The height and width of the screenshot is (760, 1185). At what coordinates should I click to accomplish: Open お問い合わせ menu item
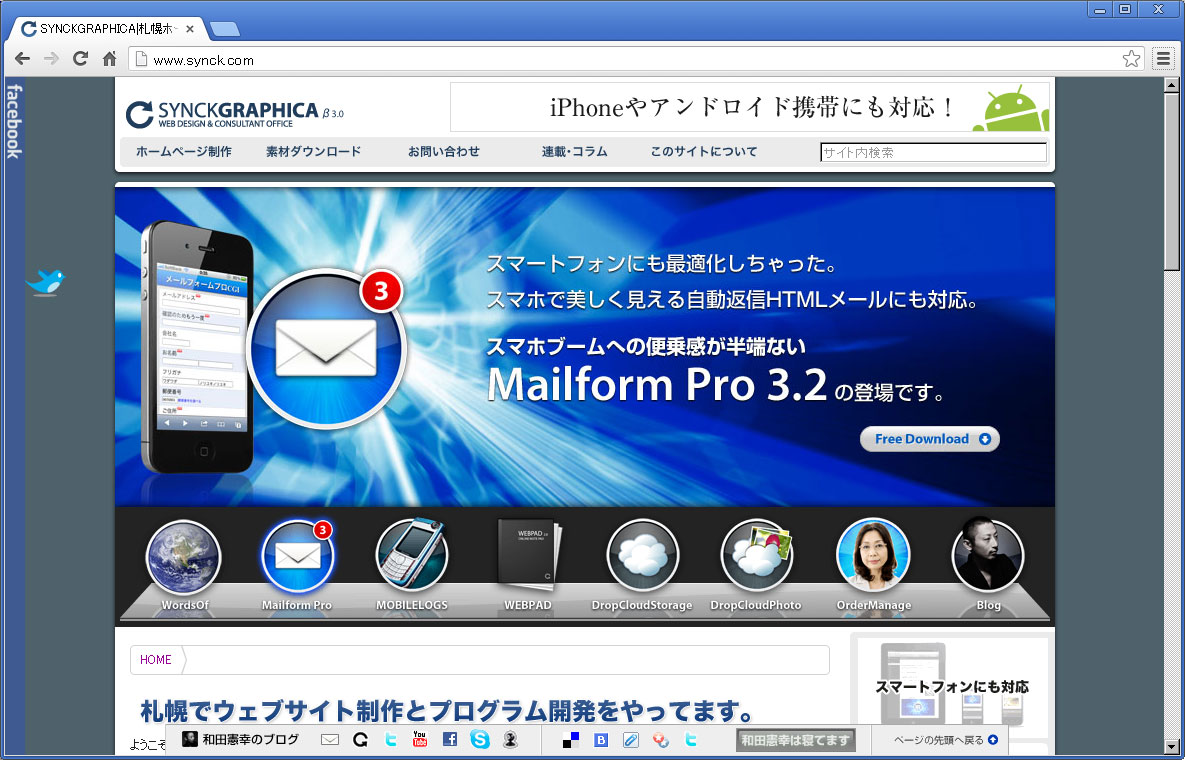[444, 151]
